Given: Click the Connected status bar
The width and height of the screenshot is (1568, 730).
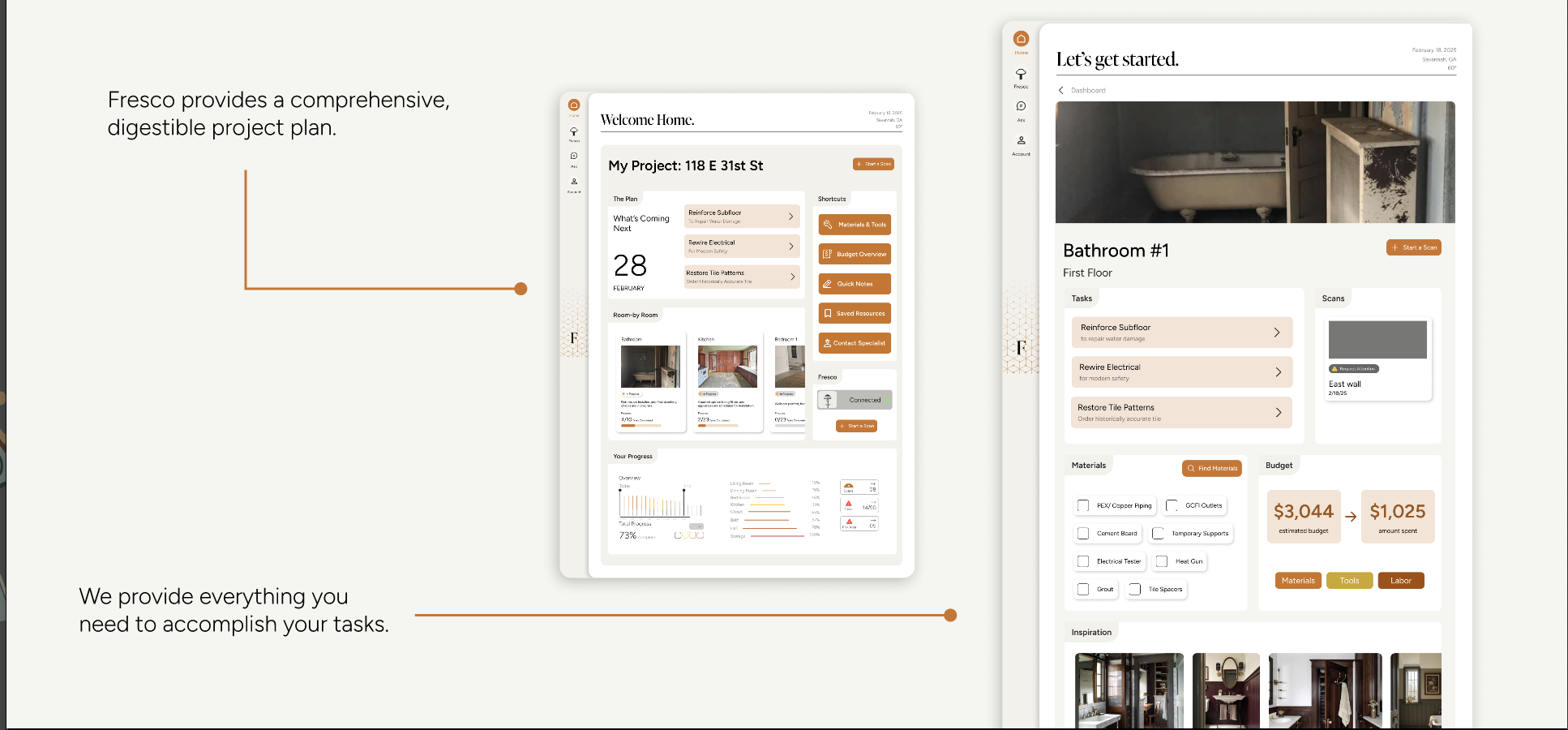Looking at the screenshot, I should pos(855,400).
